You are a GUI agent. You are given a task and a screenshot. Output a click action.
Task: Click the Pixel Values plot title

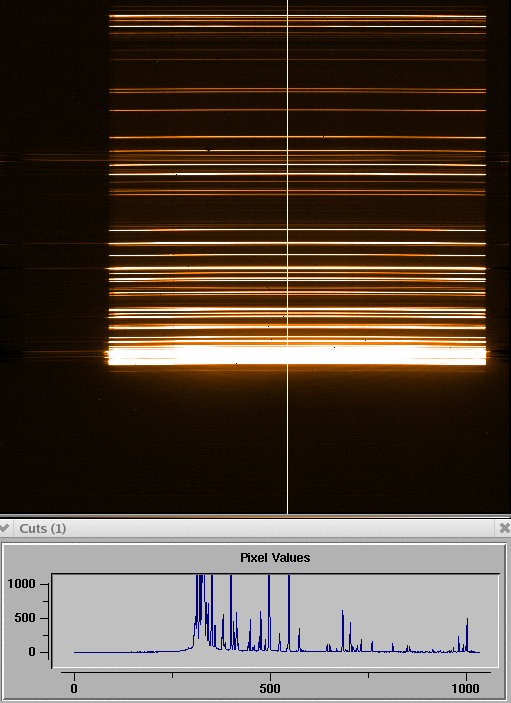pyautogui.click(x=275, y=558)
